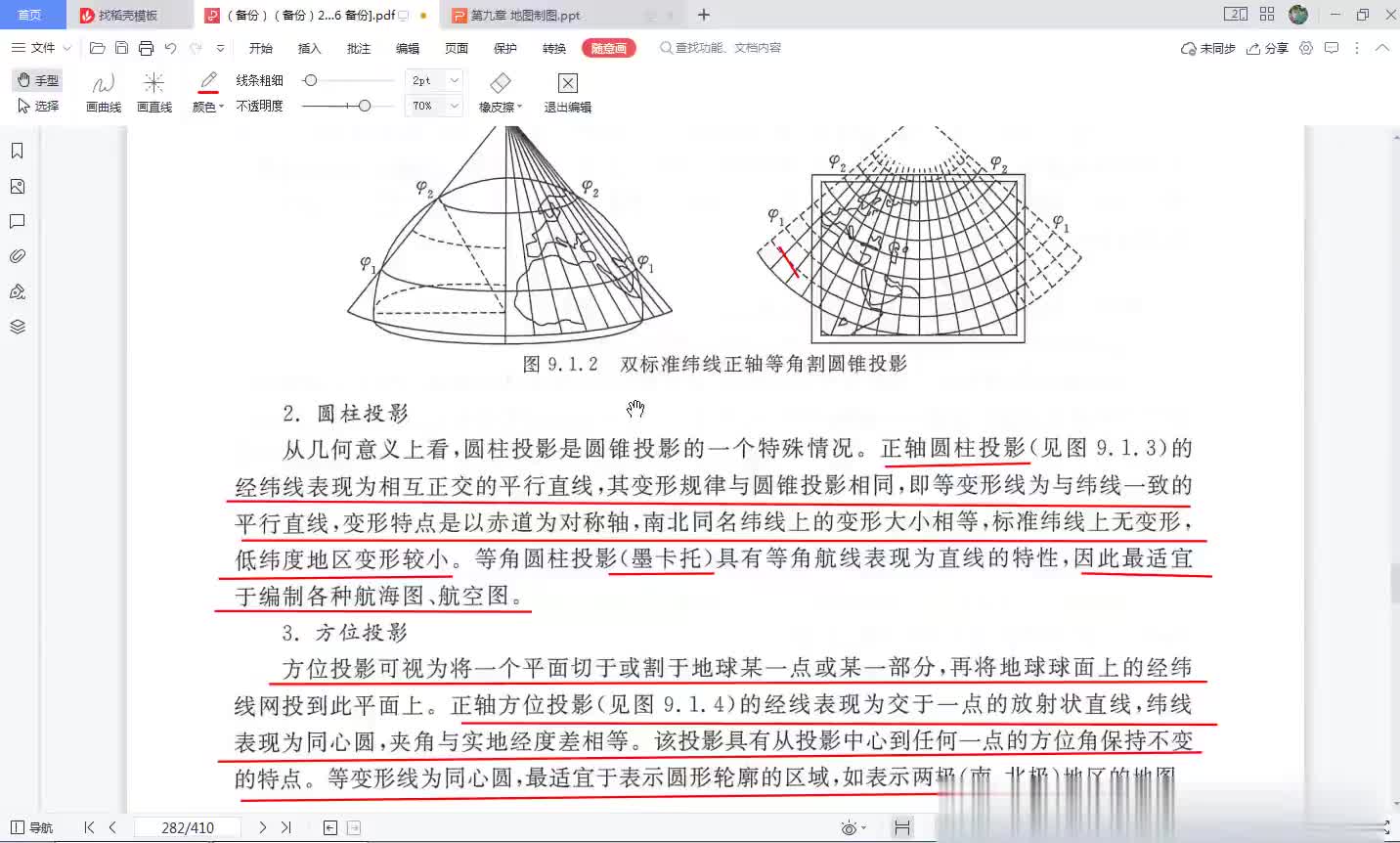Expand the line thickness 2pt dropdown
Screen dimensions: 1400x843
455,80
